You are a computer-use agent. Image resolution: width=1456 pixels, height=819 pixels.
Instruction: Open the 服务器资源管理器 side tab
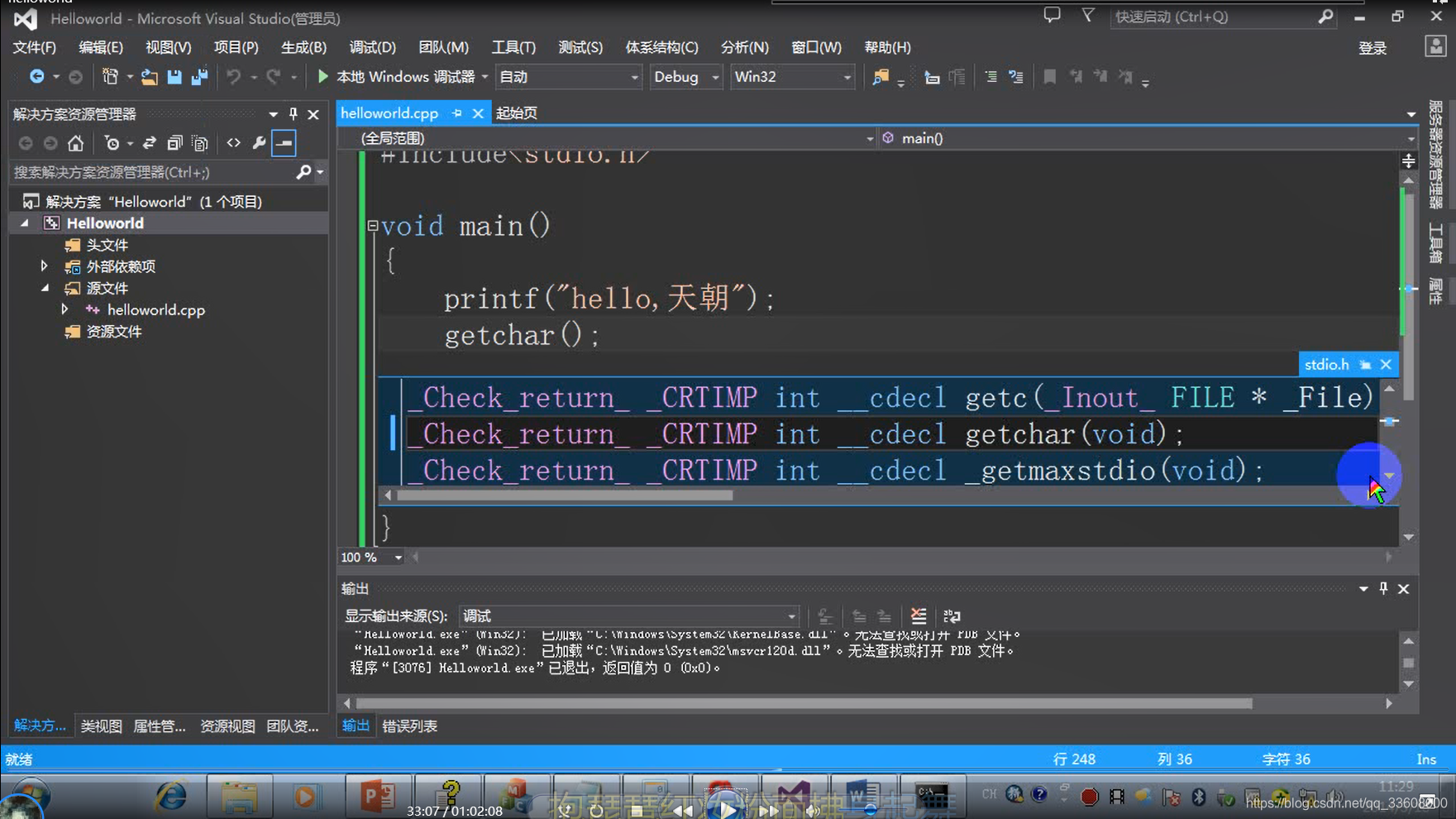1436,155
